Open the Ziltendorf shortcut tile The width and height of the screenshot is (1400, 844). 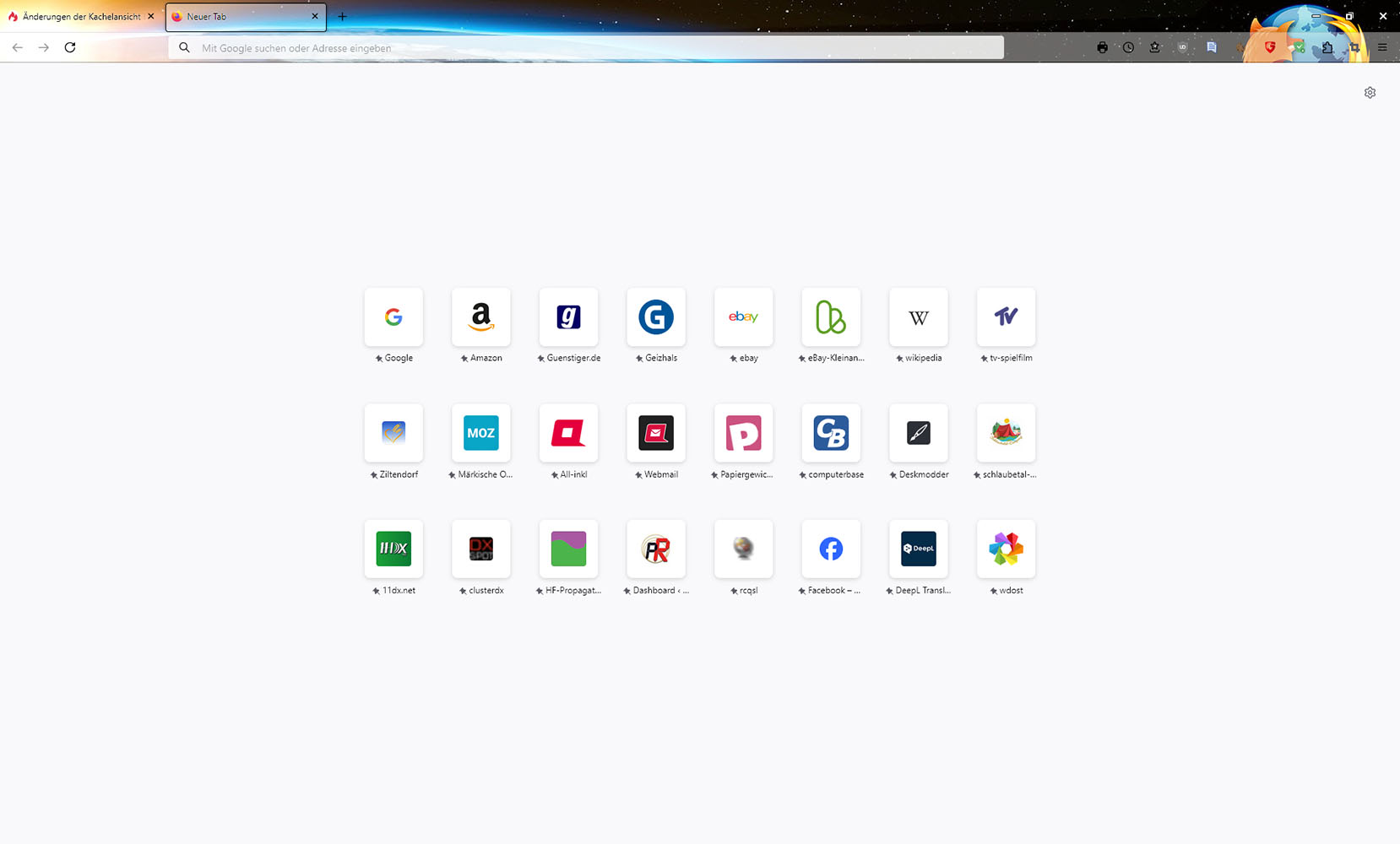coord(393,433)
